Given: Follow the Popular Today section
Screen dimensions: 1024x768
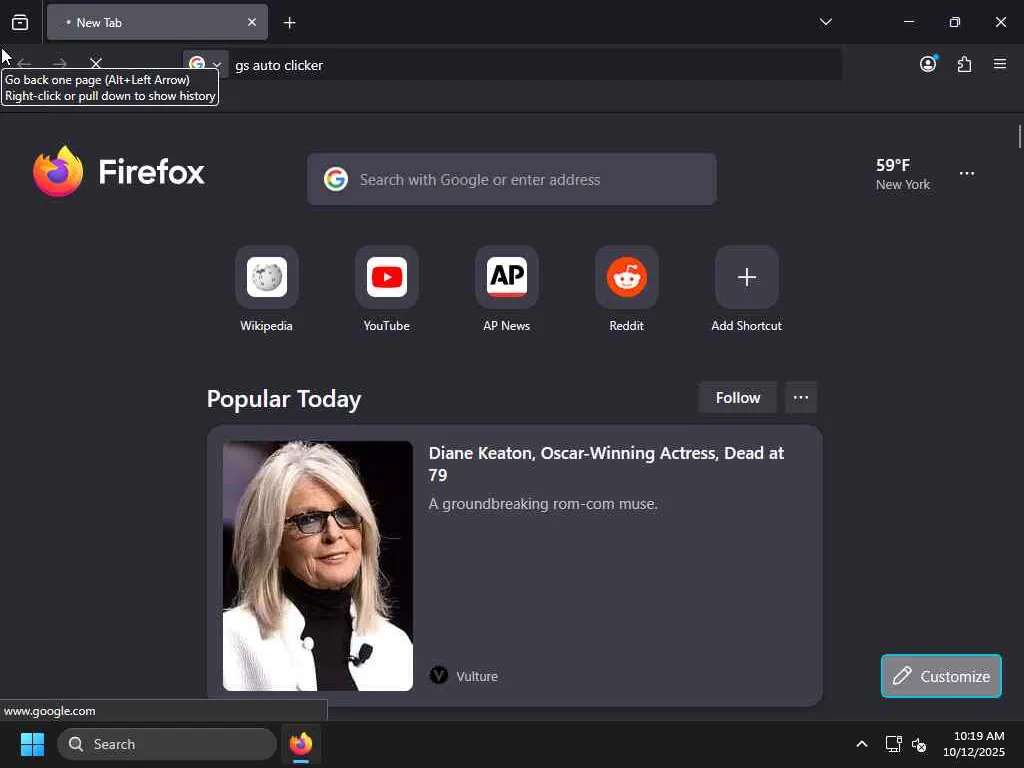Looking at the screenshot, I should click(737, 397).
